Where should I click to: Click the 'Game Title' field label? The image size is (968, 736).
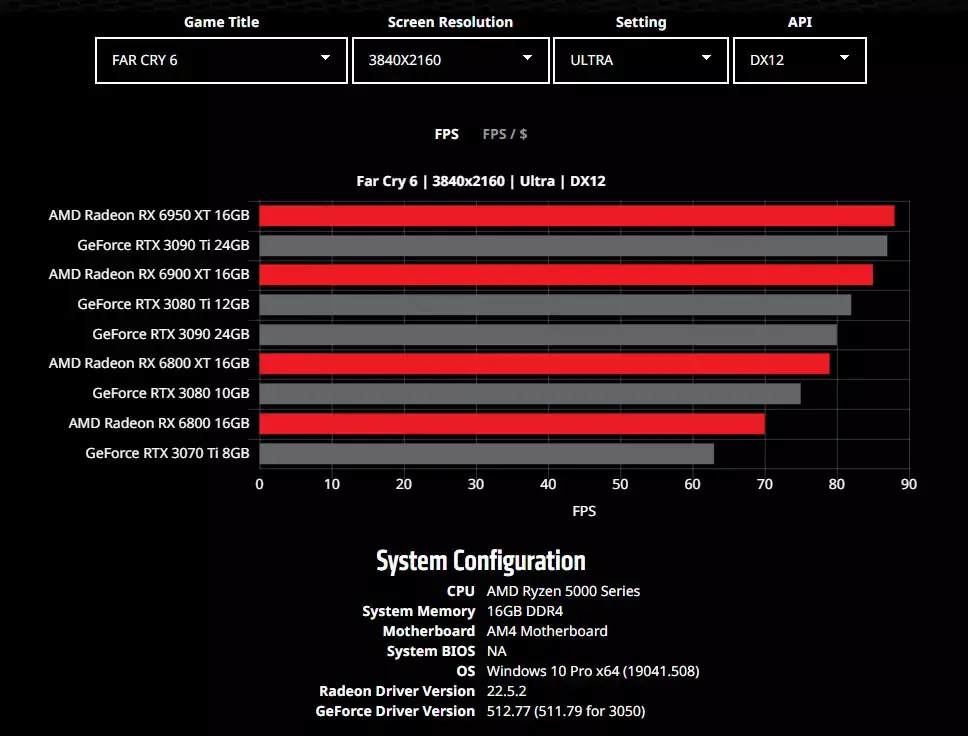click(x=222, y=22)
